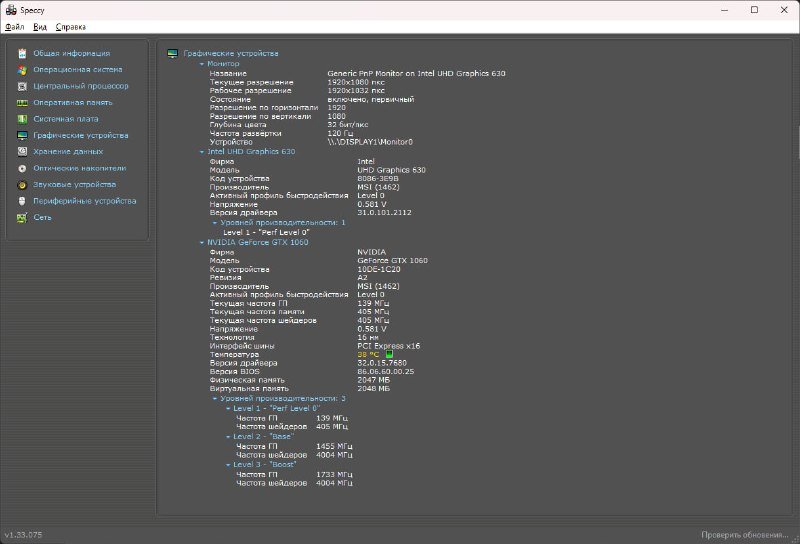Open the Системная плата section
Viewport: 800px width, 544px height.
tap(66, 119)
